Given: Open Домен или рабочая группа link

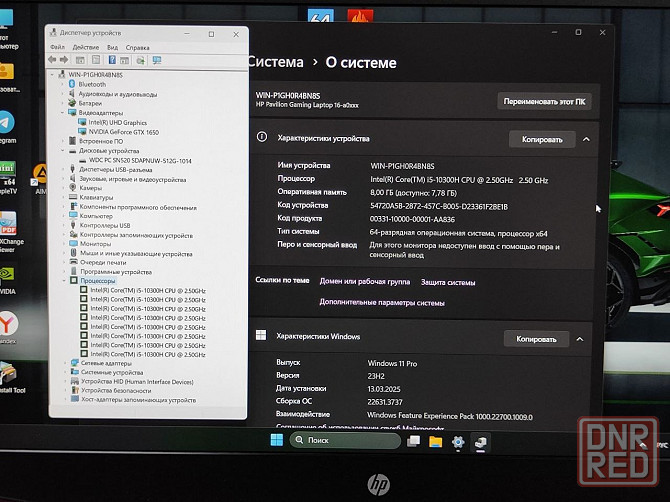Looking at the screenshot, I should [x=365, y=282].
